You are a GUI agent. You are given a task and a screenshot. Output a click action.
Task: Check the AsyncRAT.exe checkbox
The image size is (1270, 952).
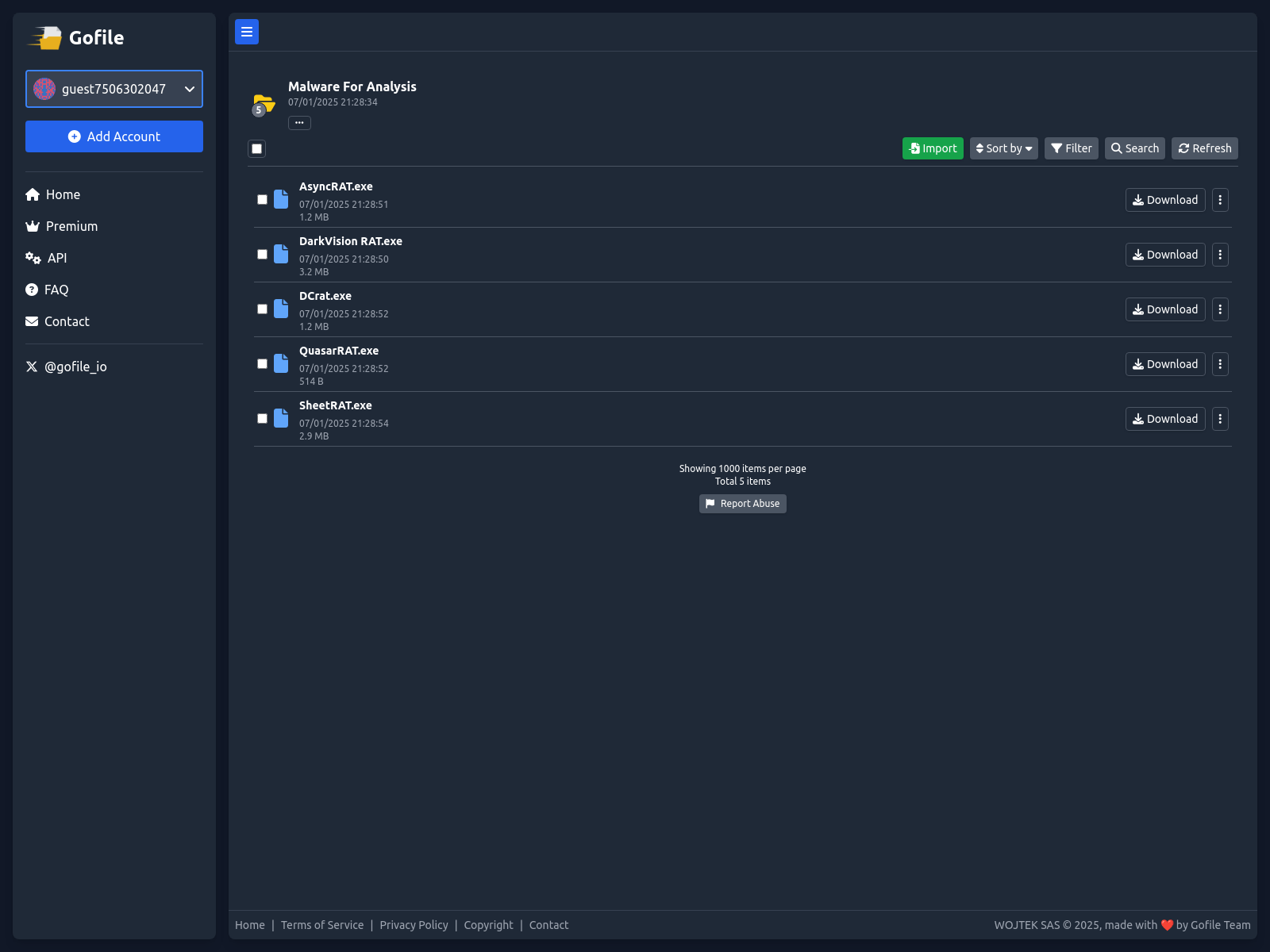pos(262,200)
